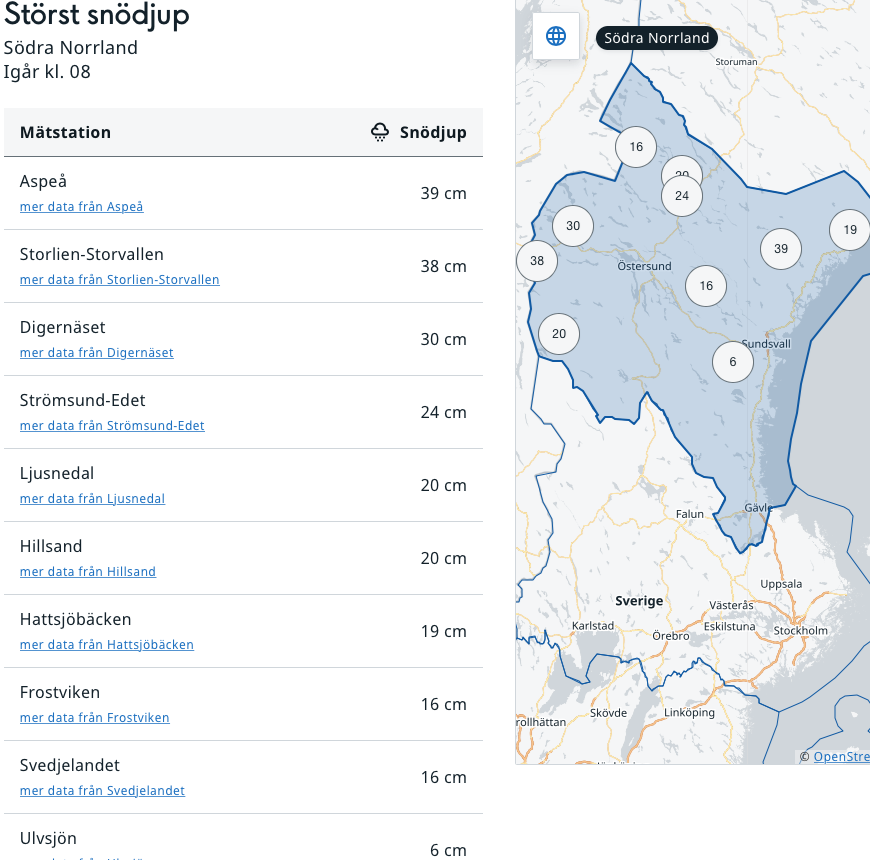870x860 pixels.
Task: Select the 24 cm map marker
Action: pos(682,196)
